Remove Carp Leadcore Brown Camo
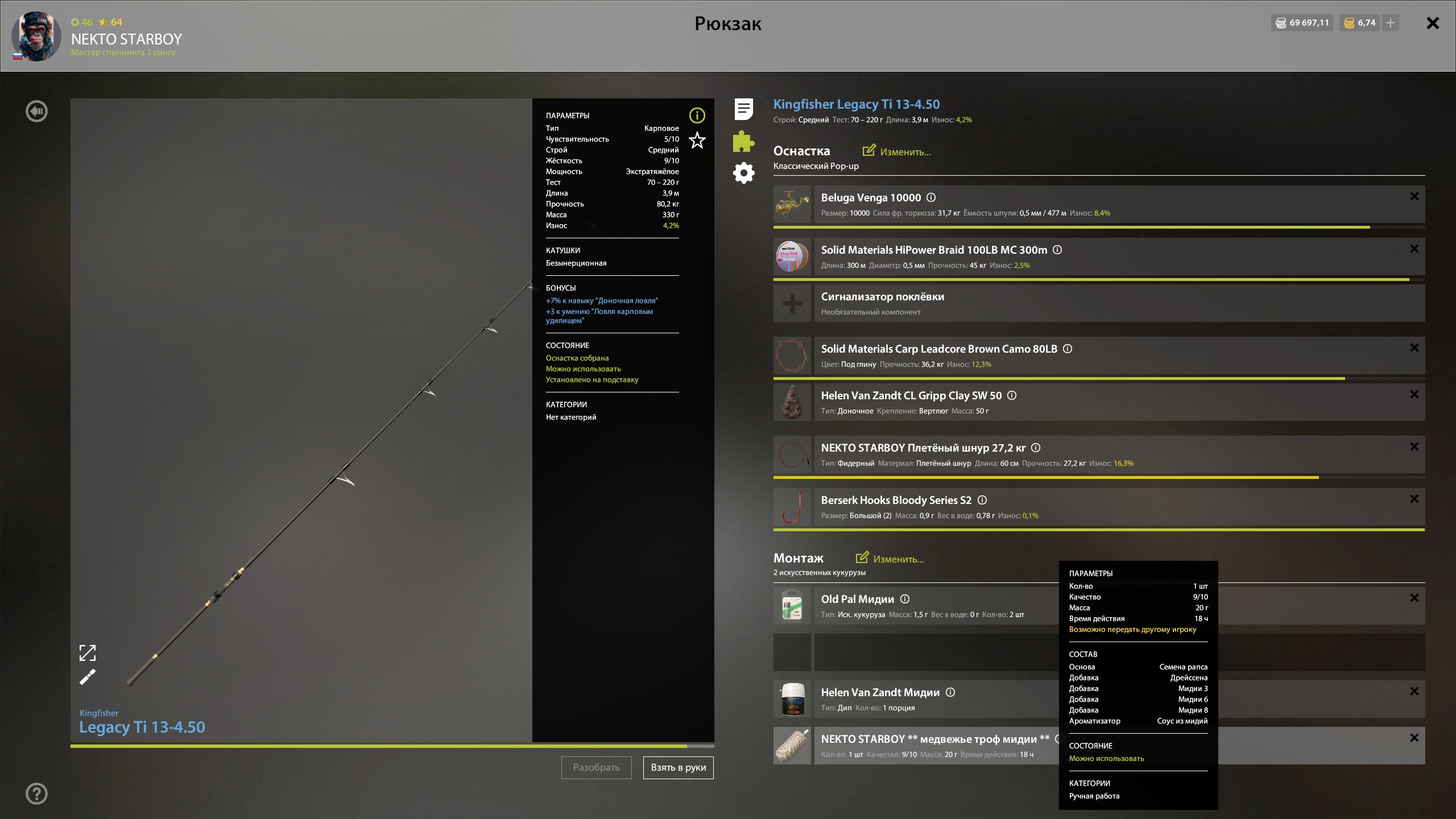The height and width of the screenshot is (819, 1456). (1414, 348)
